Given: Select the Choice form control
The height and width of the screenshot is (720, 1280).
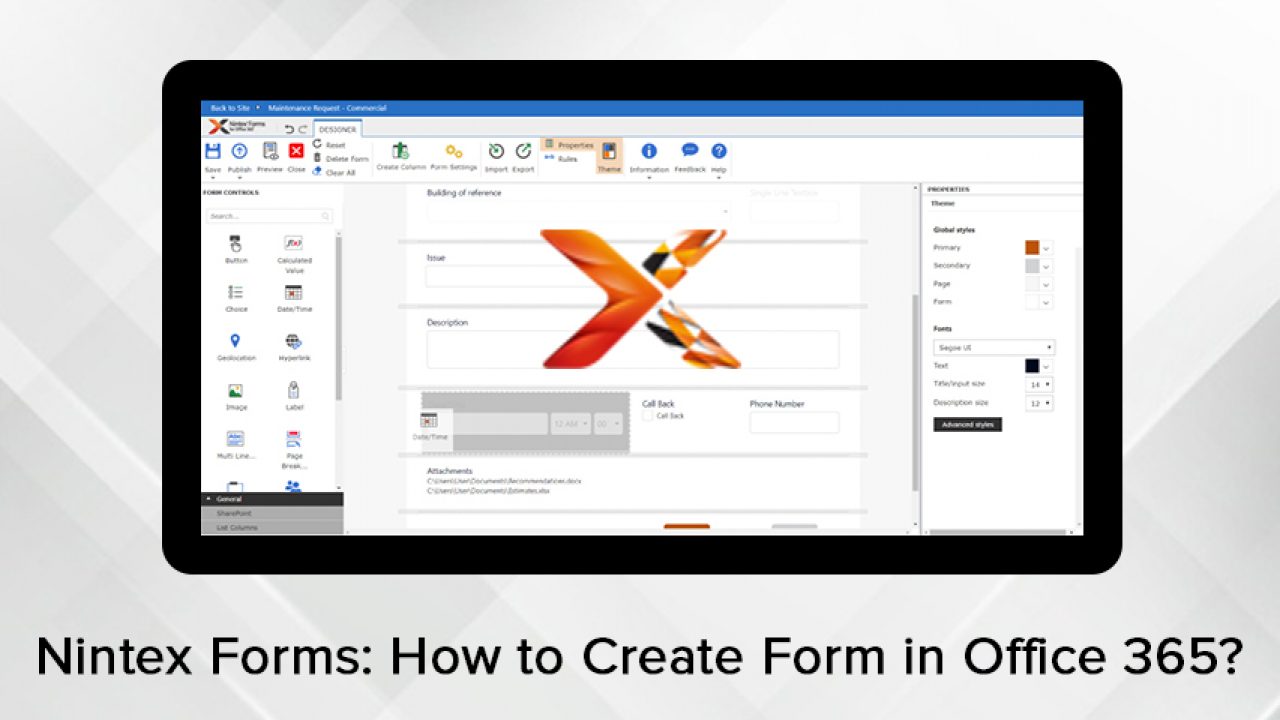Looking at the screenshot, I should [x=236, y=298].
